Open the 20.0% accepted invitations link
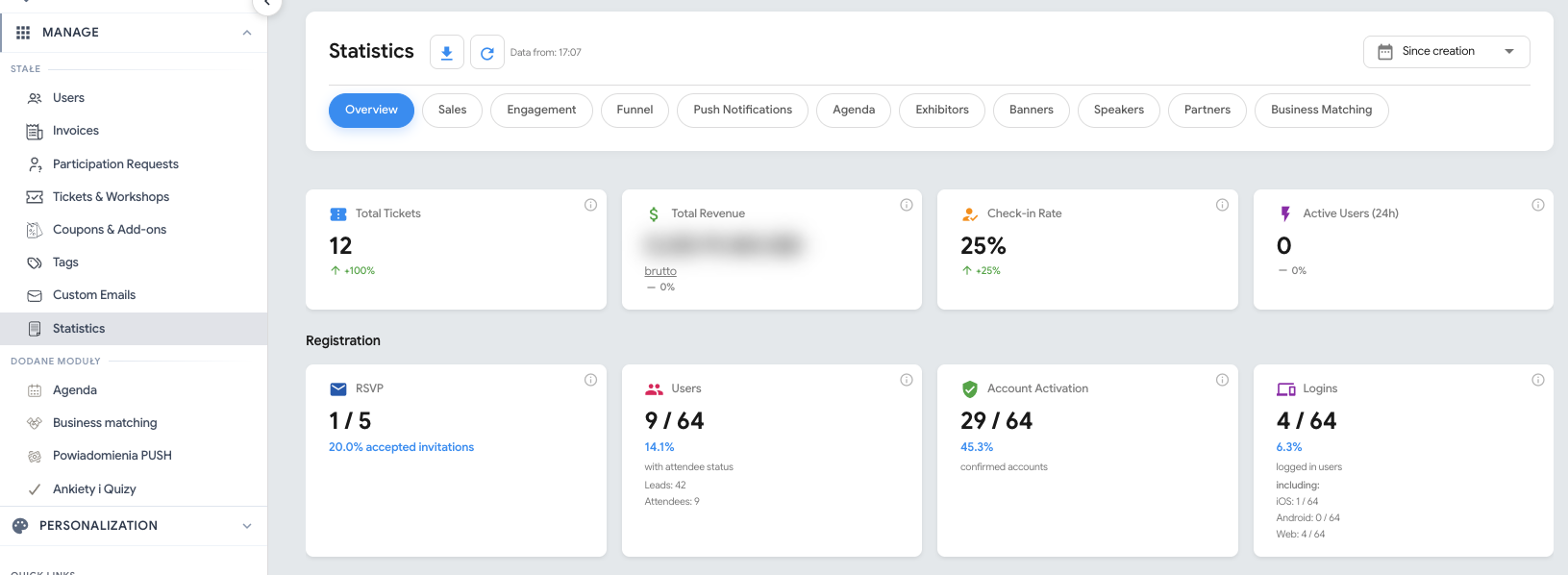The image size is (1568, 575). (x=401, y=447)
